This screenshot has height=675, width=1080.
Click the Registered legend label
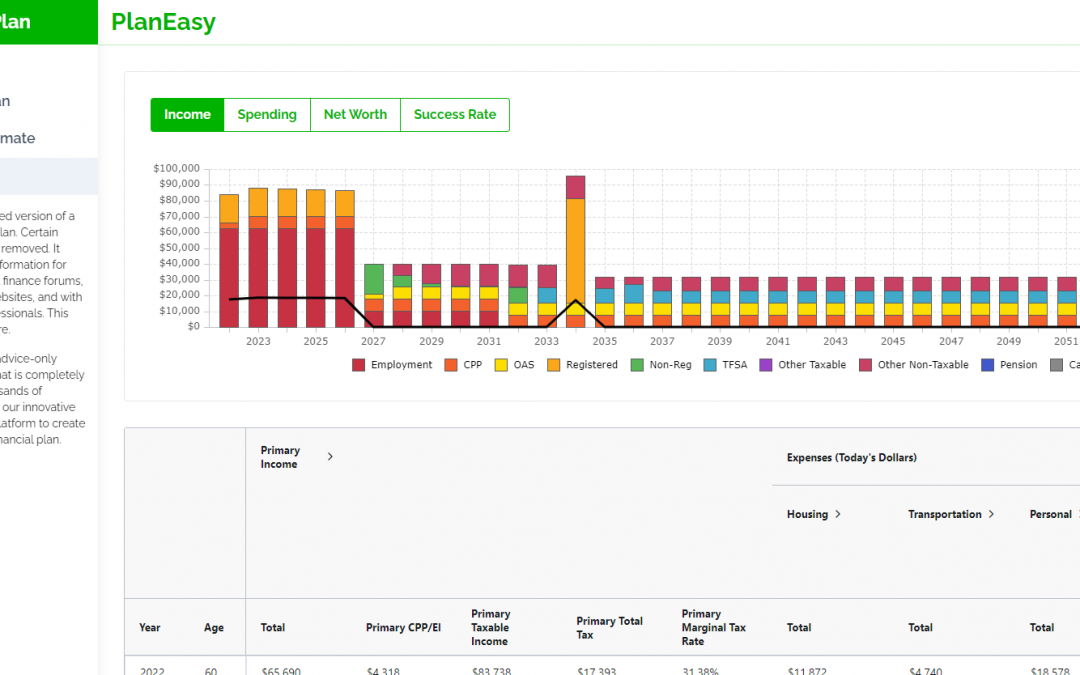tap(592, 365)
